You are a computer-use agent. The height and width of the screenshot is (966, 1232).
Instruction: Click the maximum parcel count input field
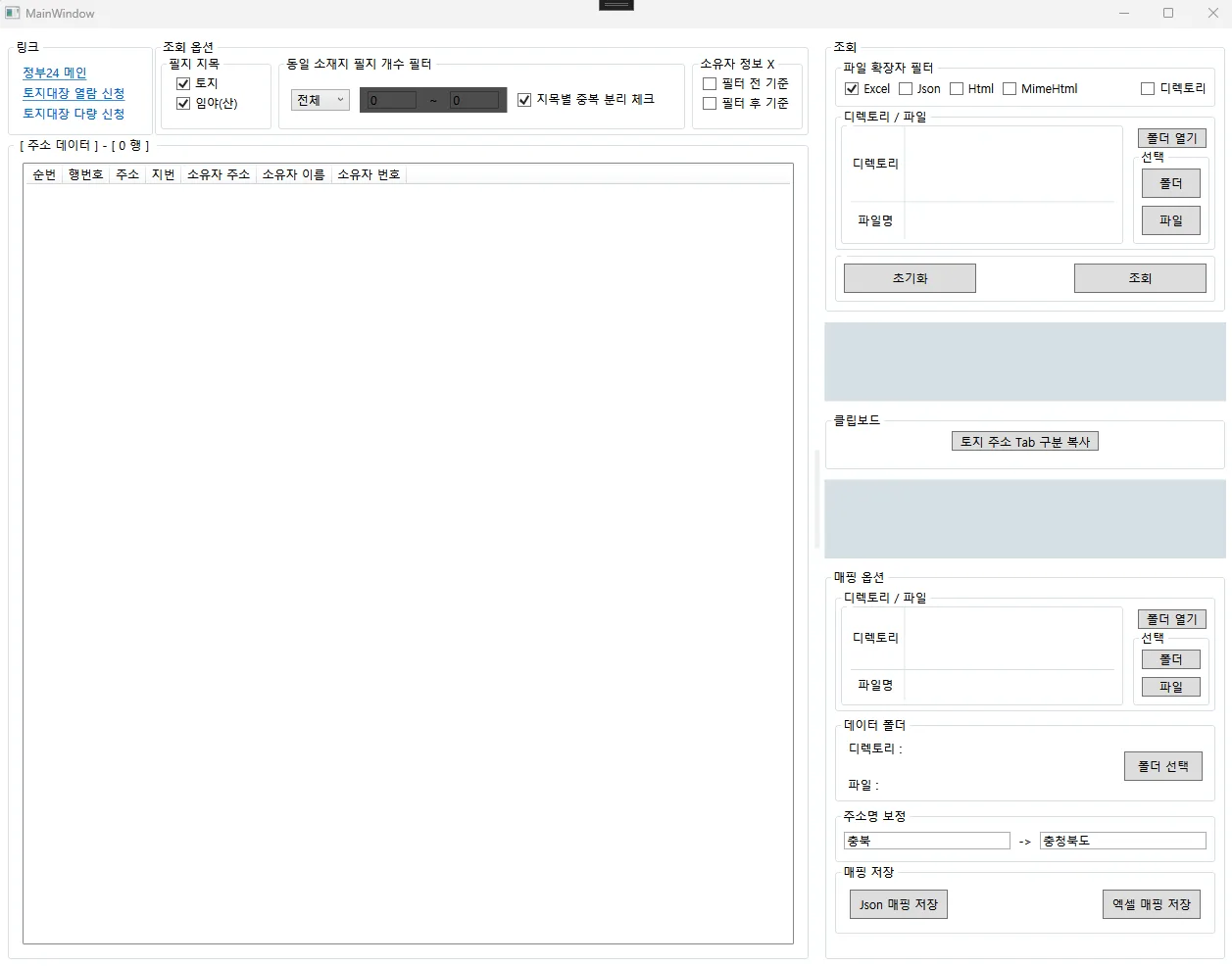(x=474, y=100)
